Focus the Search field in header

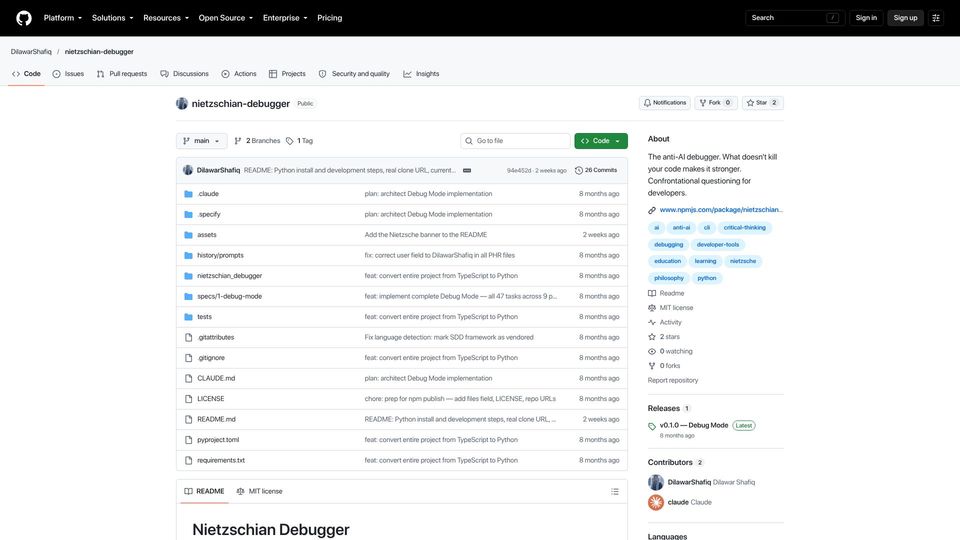795,18
